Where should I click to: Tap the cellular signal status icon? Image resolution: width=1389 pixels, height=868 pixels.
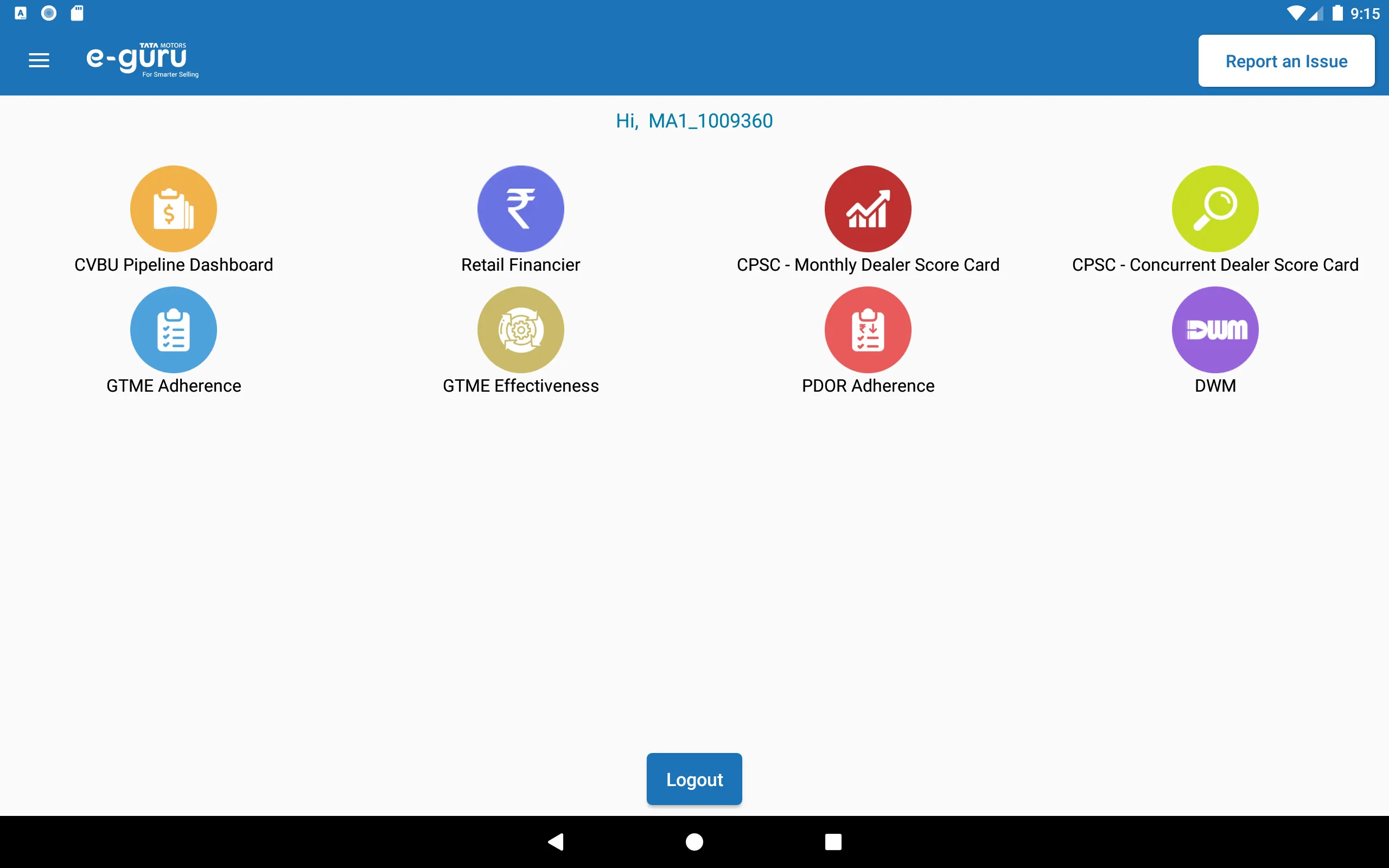click(1316, 13)
